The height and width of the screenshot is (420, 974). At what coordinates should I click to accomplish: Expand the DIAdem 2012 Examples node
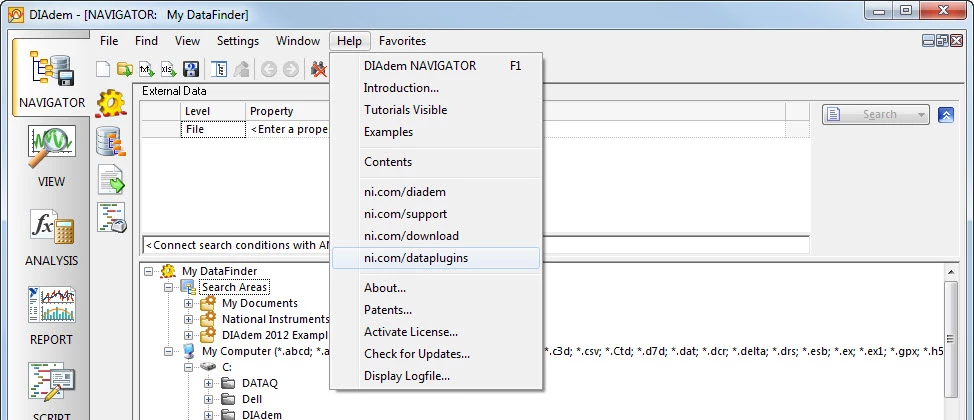pos(188,336)
